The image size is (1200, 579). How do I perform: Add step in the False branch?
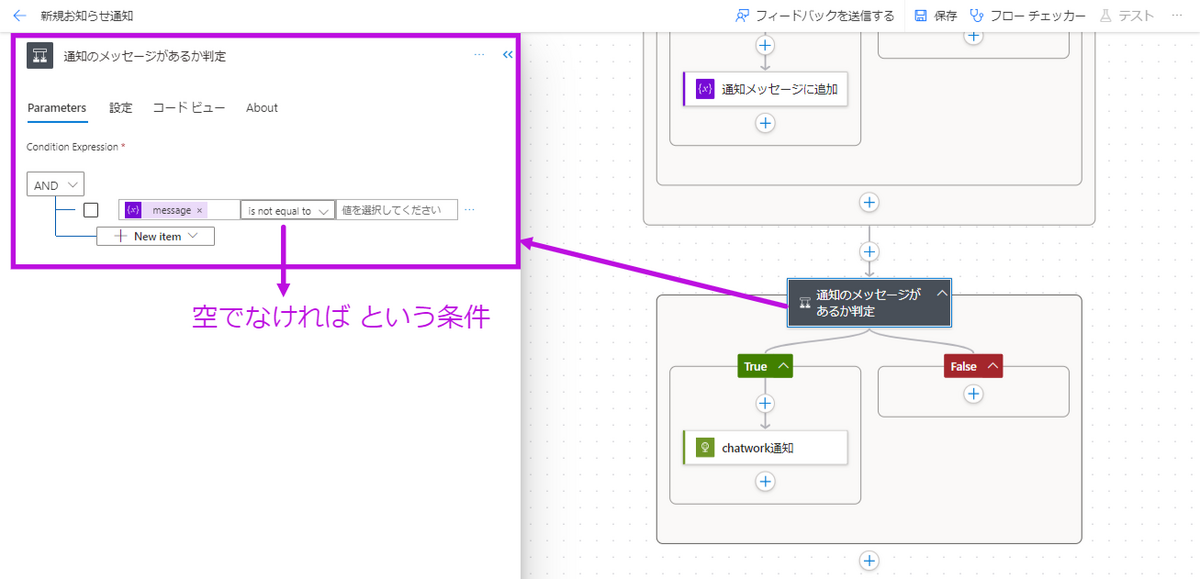[x=973, y=394]
